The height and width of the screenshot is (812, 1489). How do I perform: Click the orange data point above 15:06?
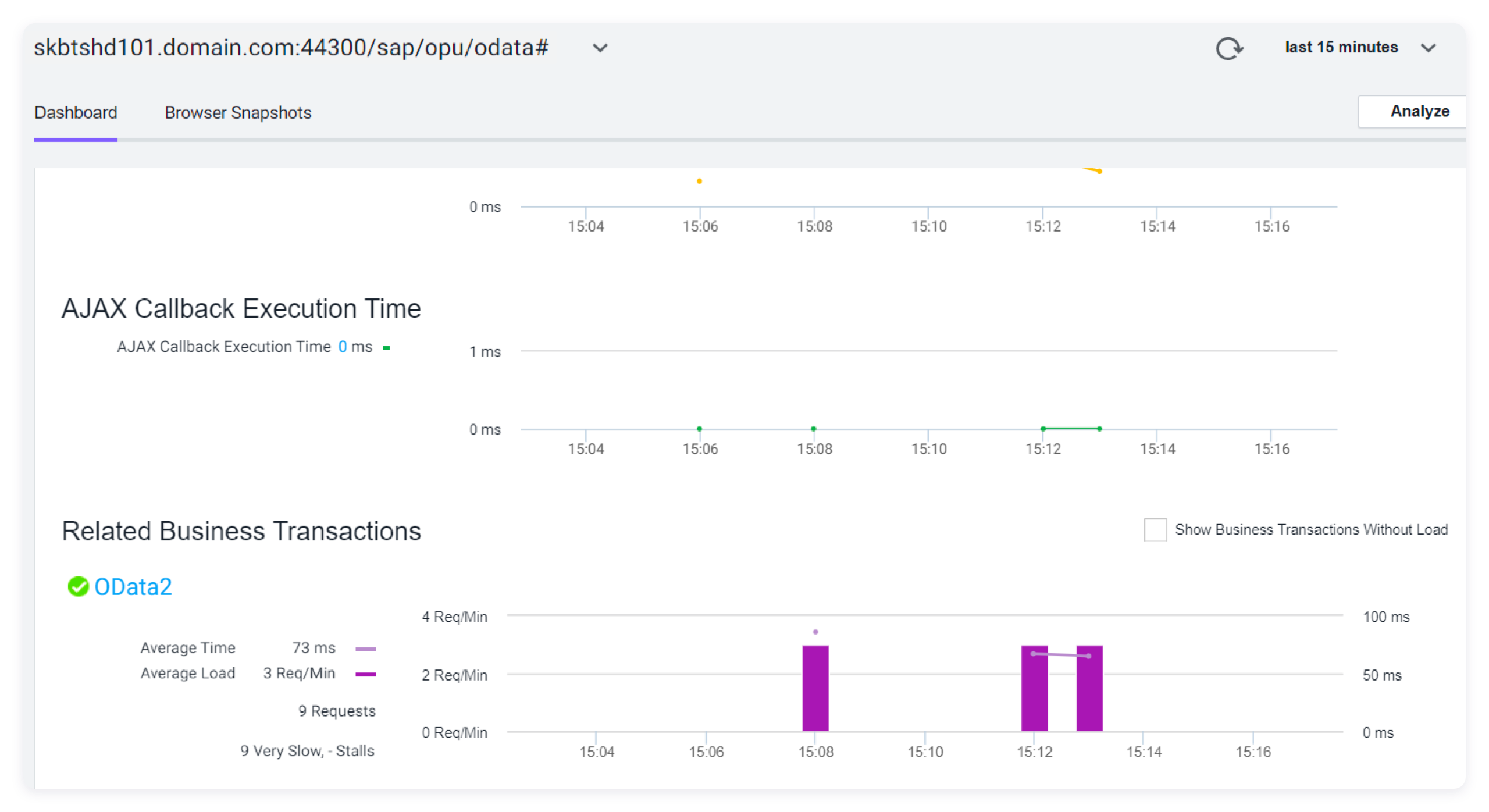pyautogui.click(x=699, y=181)
